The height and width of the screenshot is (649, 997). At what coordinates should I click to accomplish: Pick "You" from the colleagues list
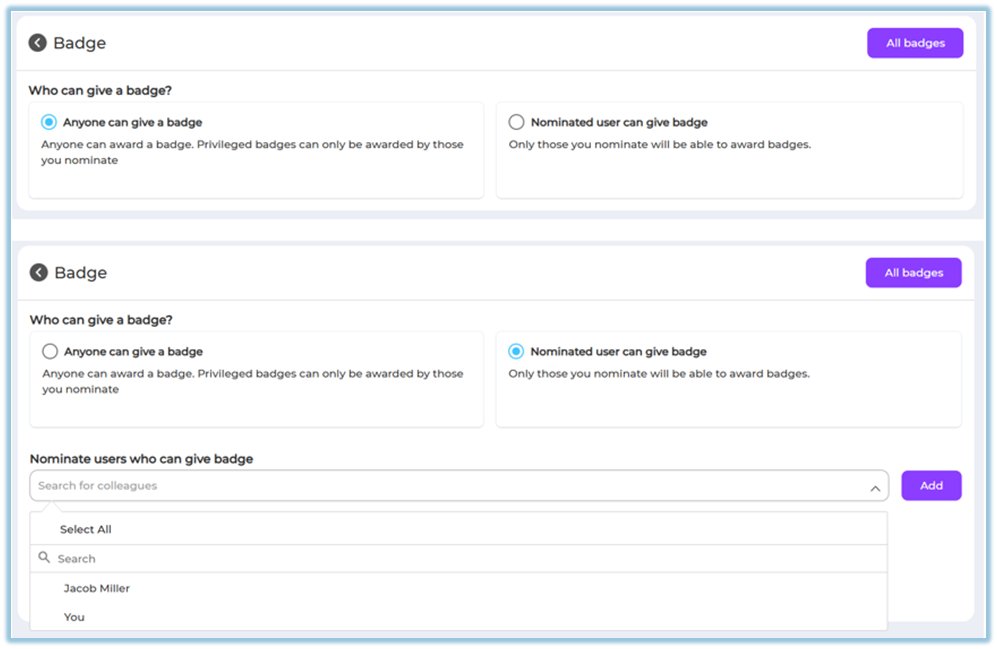click(x=74, y=617)
